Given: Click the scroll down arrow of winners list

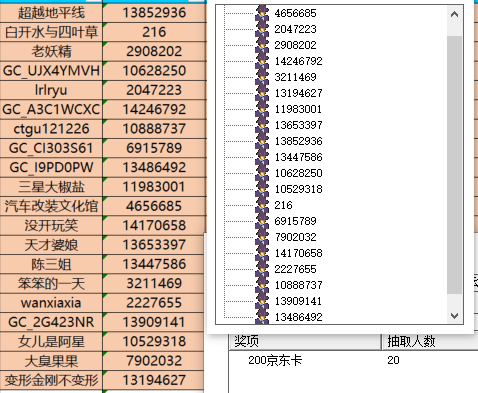Looking at the screenshot, I should coord(454,315).
